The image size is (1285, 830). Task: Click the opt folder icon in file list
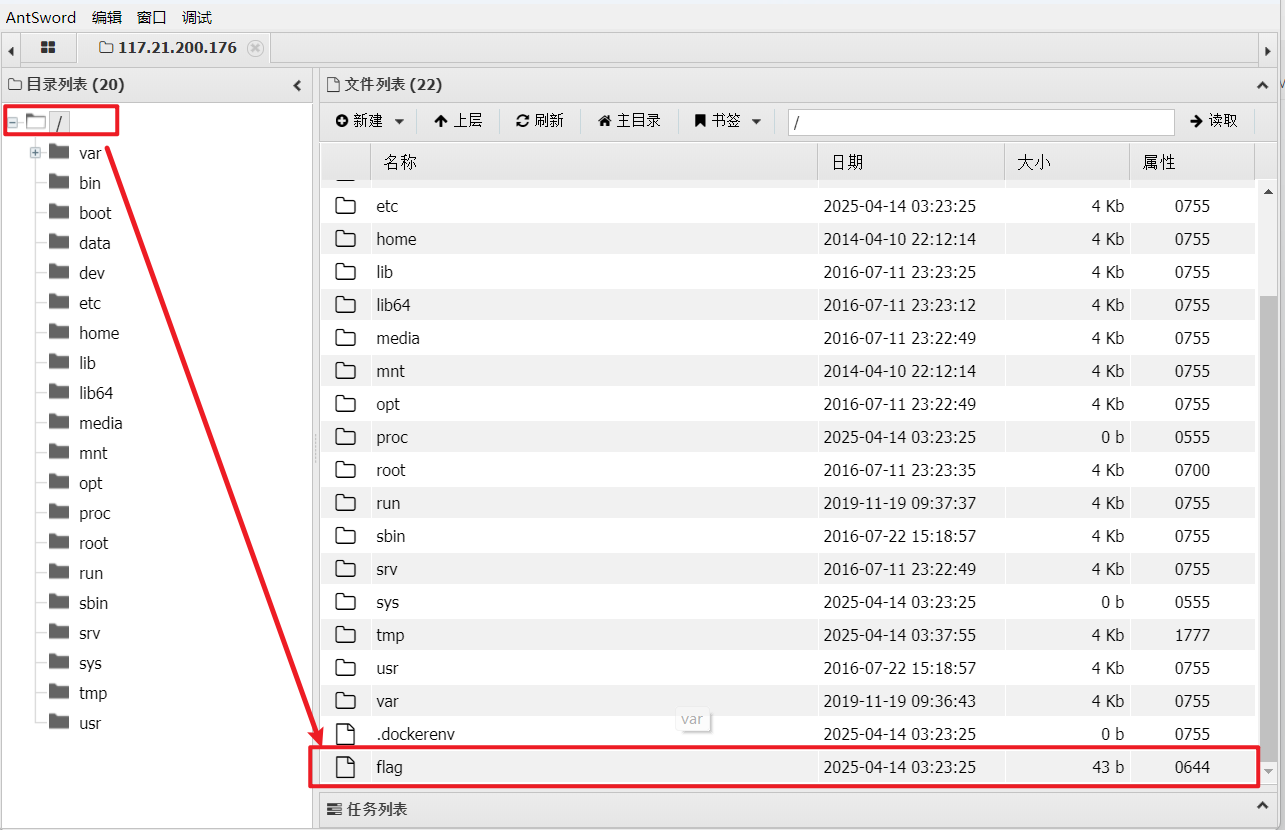345,403
